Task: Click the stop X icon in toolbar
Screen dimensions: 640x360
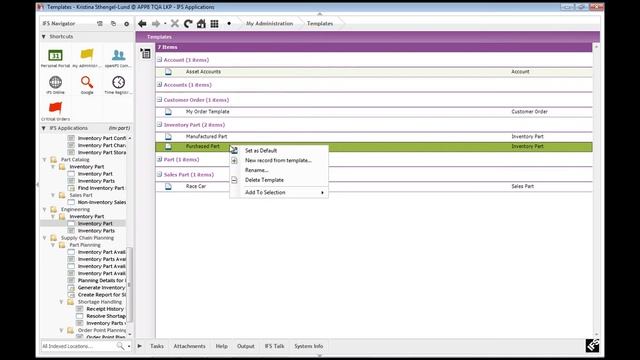Action: click(175, 24)
